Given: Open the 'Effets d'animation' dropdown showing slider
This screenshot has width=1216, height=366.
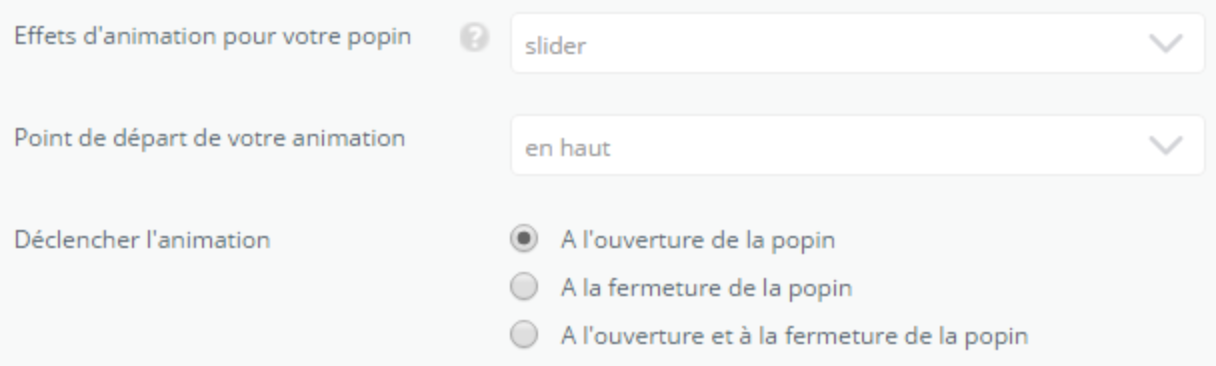Looking at the screenshot, I should pyautogui.click(x=857, y=45).
